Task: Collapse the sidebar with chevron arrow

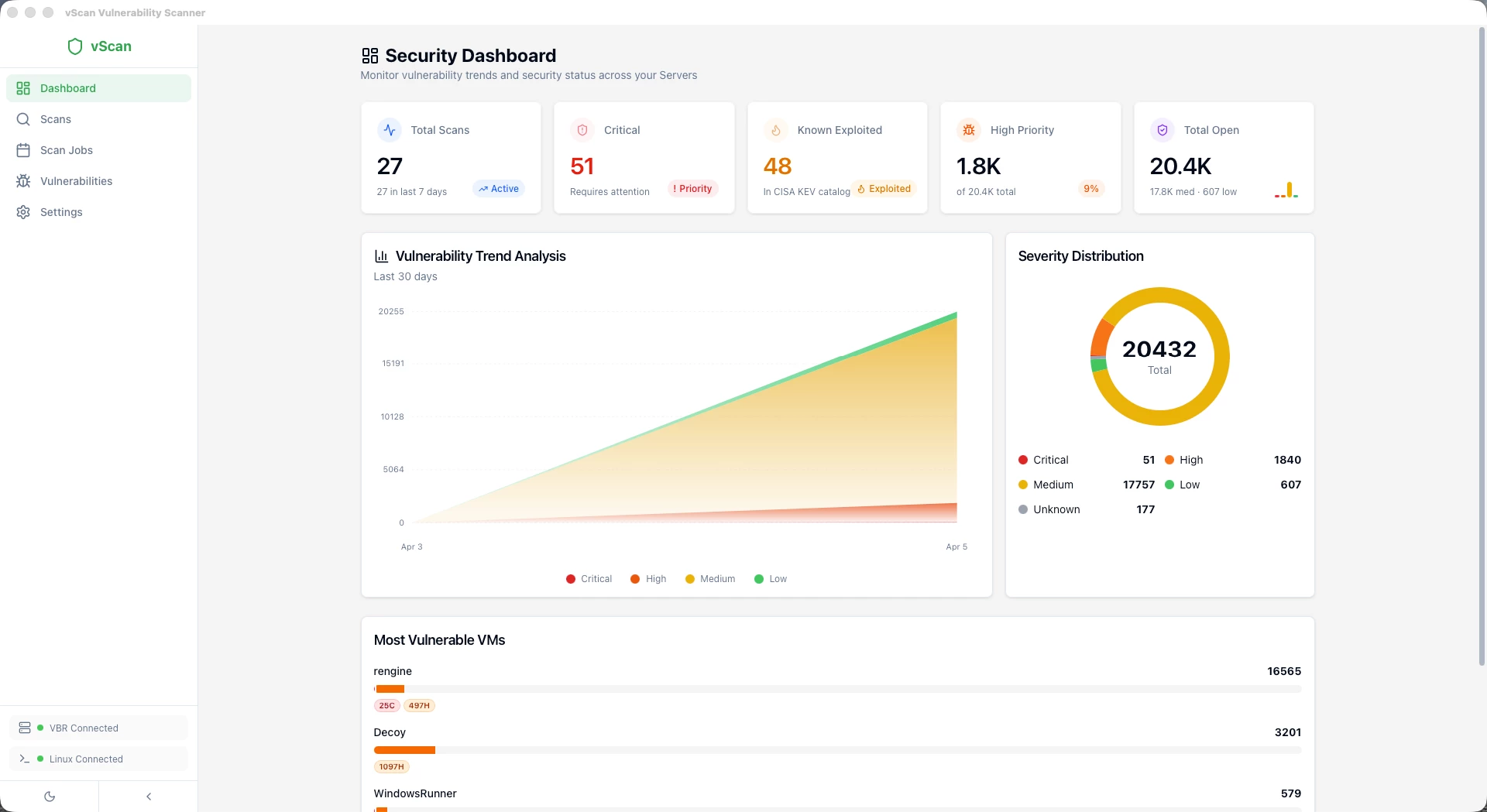Action: [x=149, y=797]
